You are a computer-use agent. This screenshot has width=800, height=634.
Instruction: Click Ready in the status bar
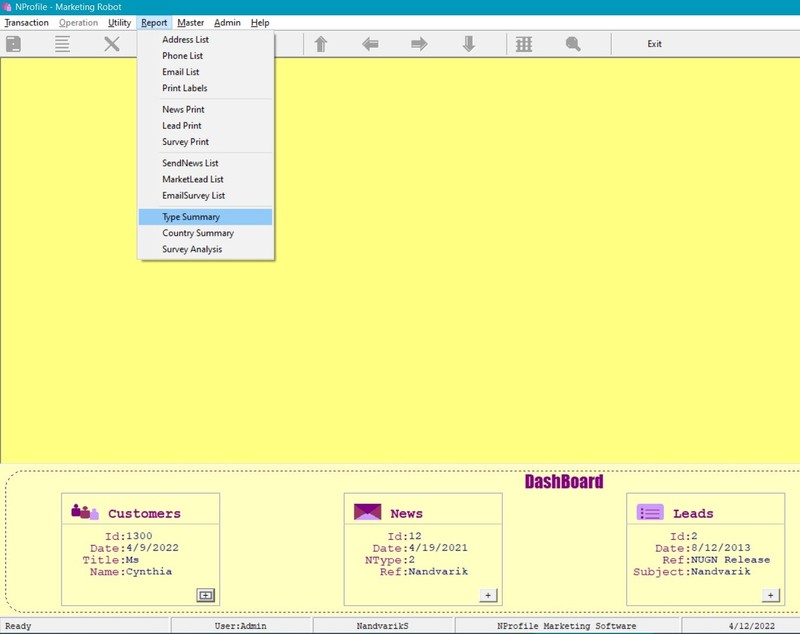tap(18, 626)
